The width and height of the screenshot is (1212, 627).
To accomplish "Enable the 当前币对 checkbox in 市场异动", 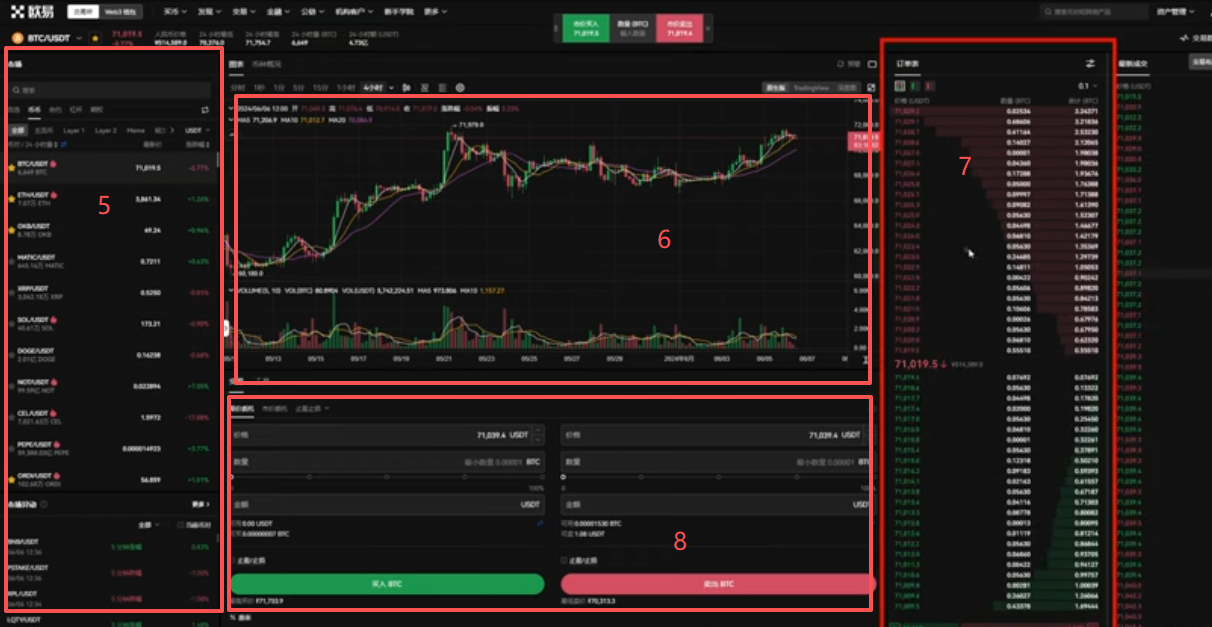I will click(x=180, y=525).
